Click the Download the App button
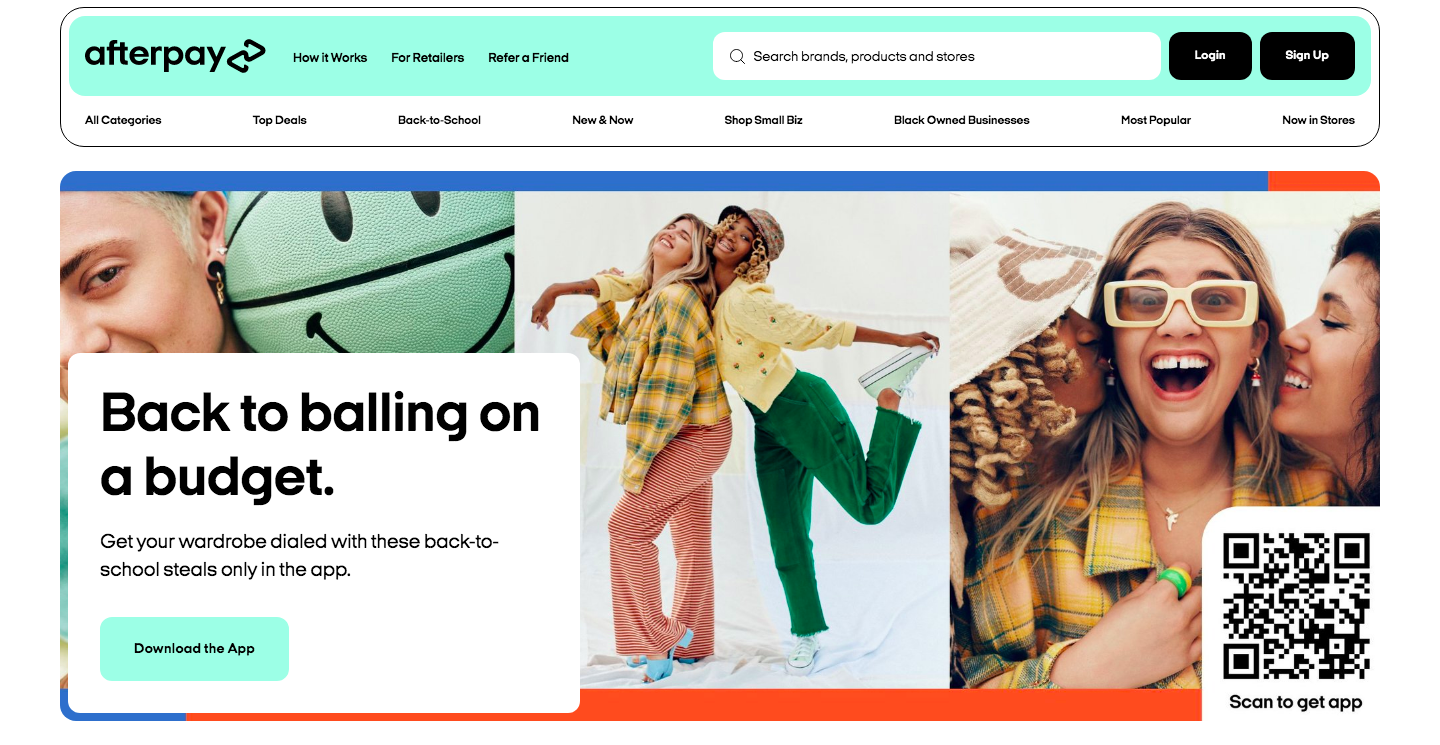The width and height of the screenshot is (1440, 745). coord(194,649)
